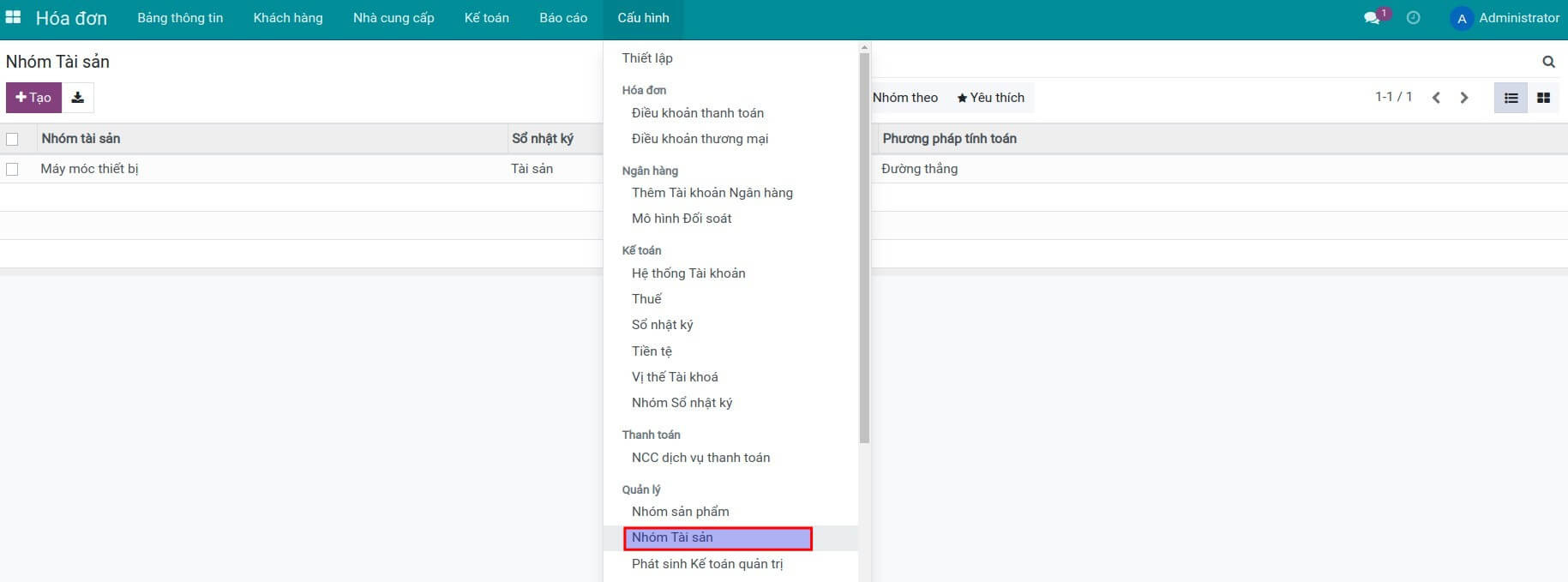The width and height of the screenshot is (1568, 582).
Task: Switch to kanban view icon
Action: (1543, 98)
